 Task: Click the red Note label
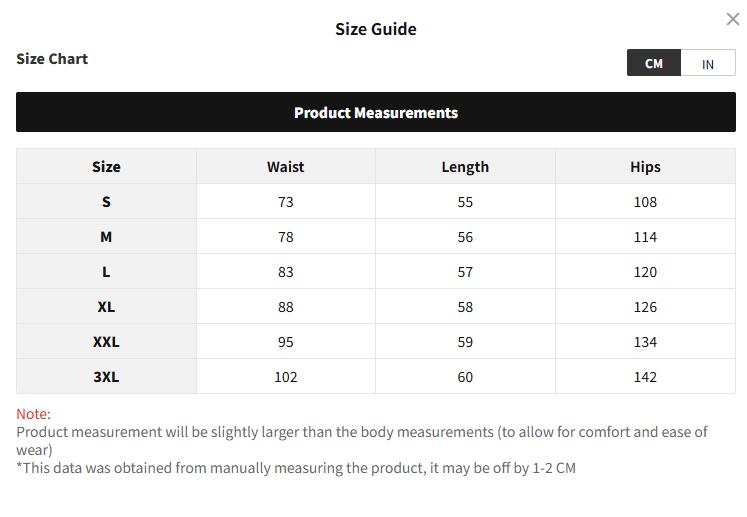point(33,414)
